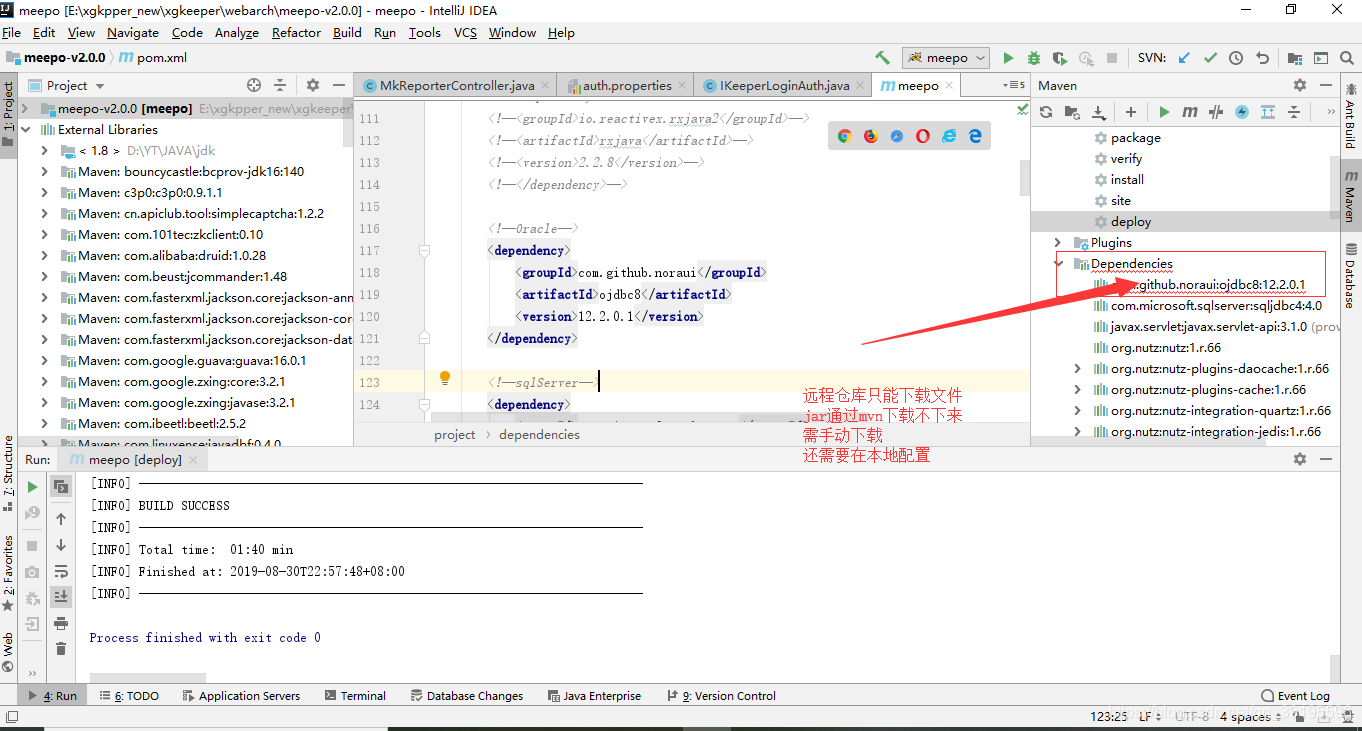Click the intention lightbulb at line 123

coord(446,378)
